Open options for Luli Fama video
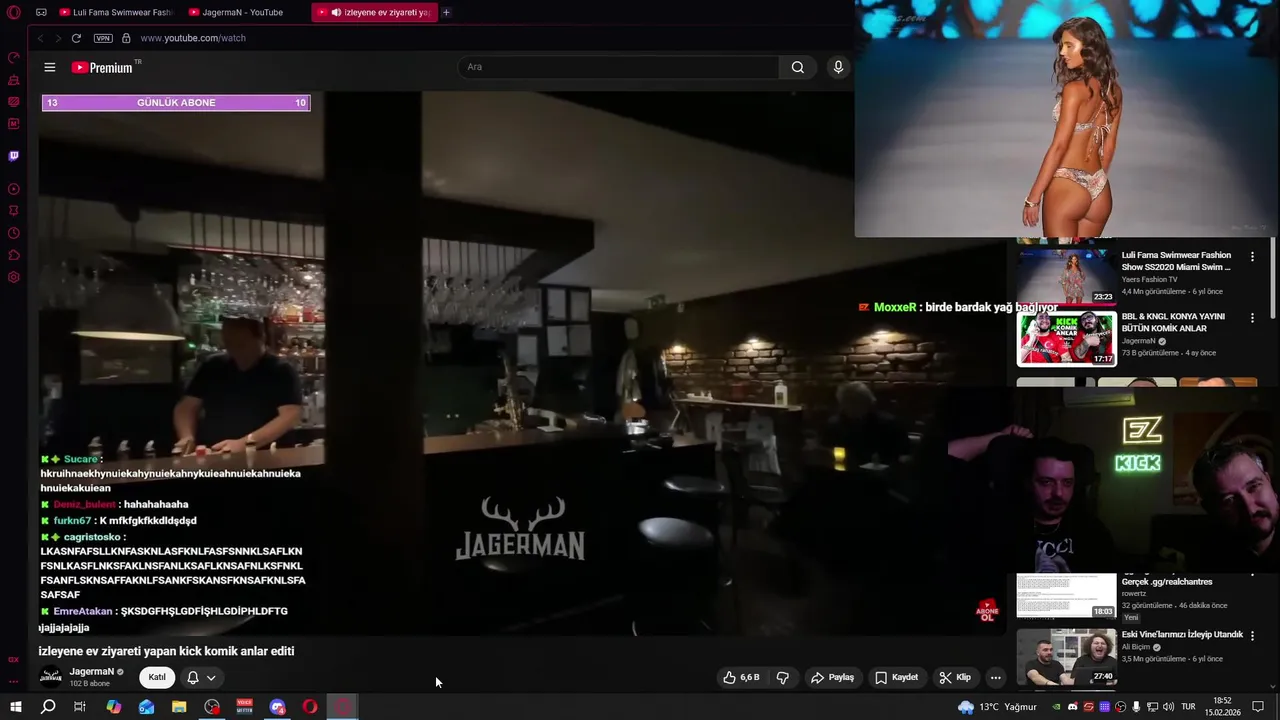 (1252, 257)
